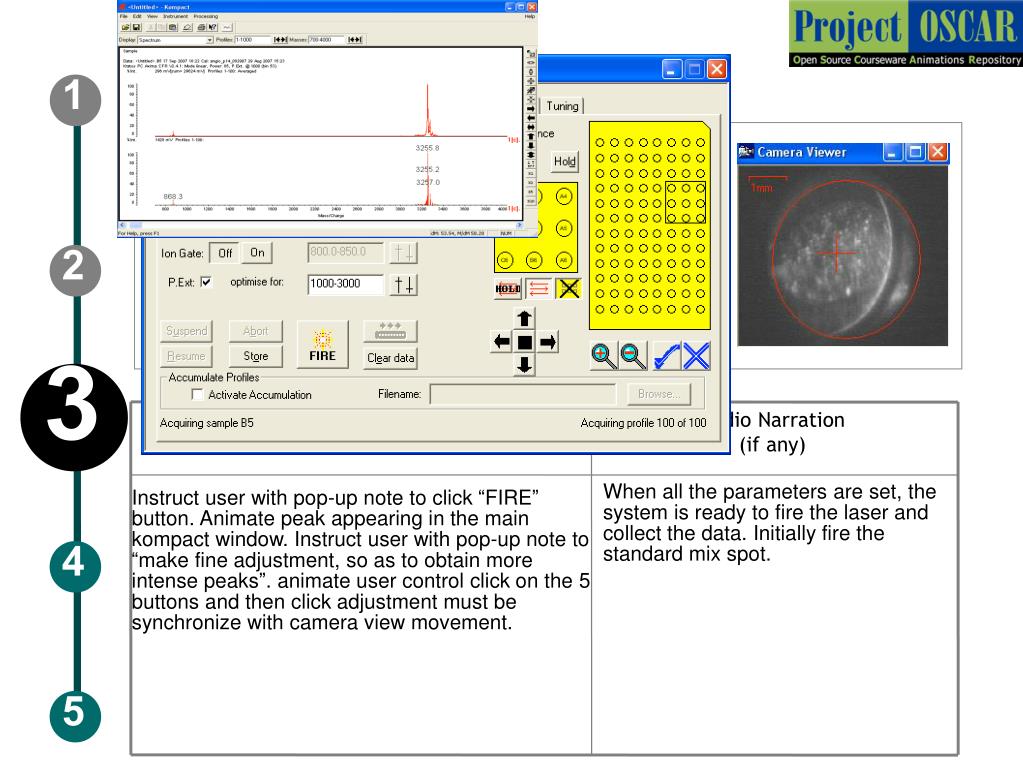Open the Edit menu in Kompact
Viewport: 1023px width, 767px height.
click(137, 16)
